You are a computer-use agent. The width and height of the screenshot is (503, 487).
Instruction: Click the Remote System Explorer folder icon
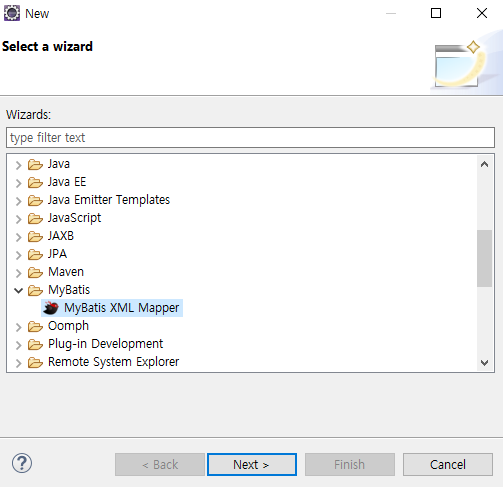pos(35,362)
